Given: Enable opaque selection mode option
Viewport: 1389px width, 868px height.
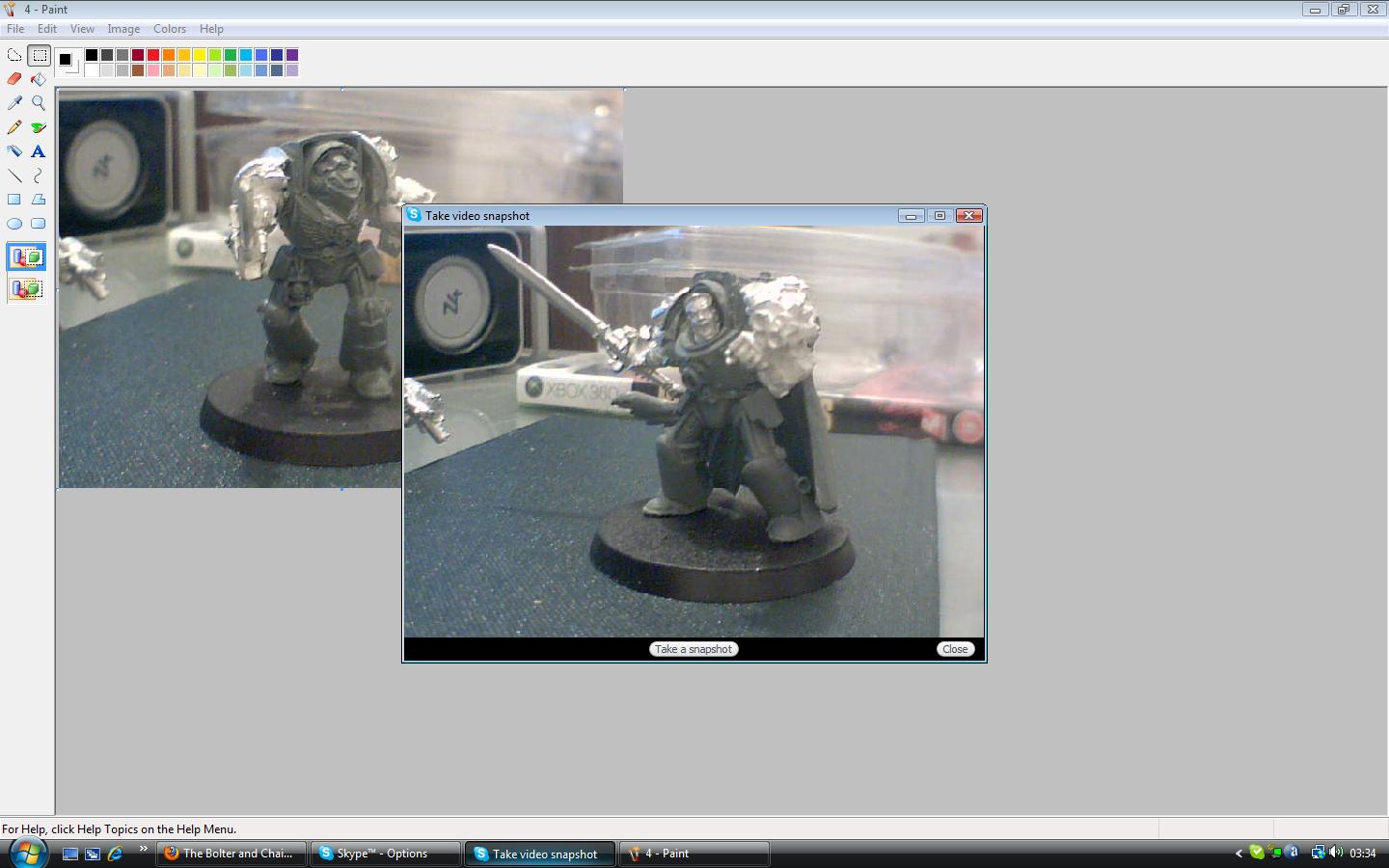Looking at the screenshot, I should 27,258.
